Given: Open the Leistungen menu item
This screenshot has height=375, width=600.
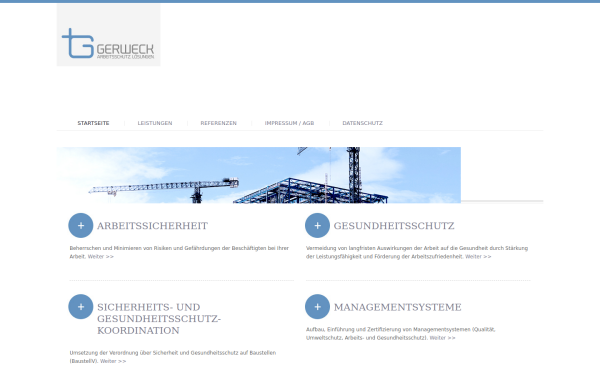Looking at the screenshot, I should point(155,123).
